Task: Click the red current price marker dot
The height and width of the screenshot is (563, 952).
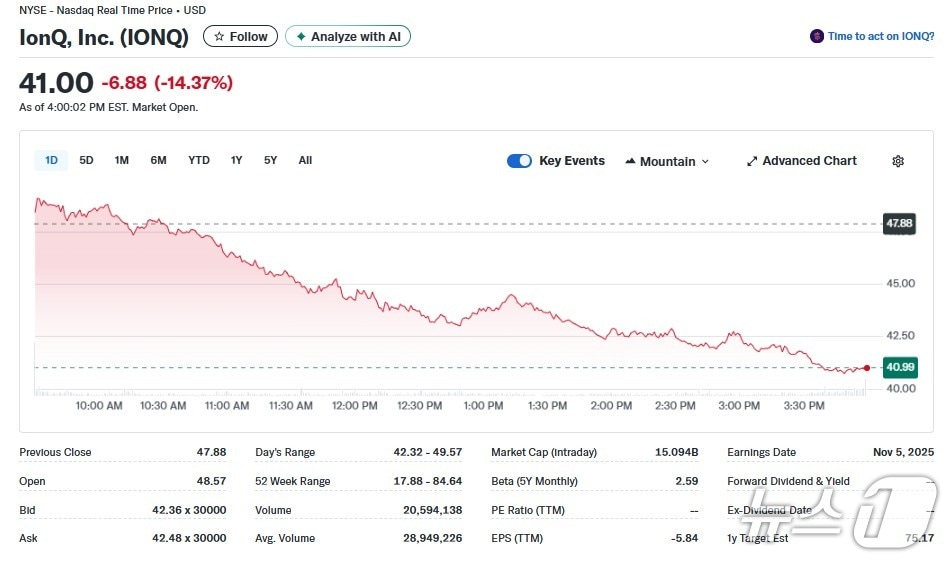Action: (x=866, y=368)
